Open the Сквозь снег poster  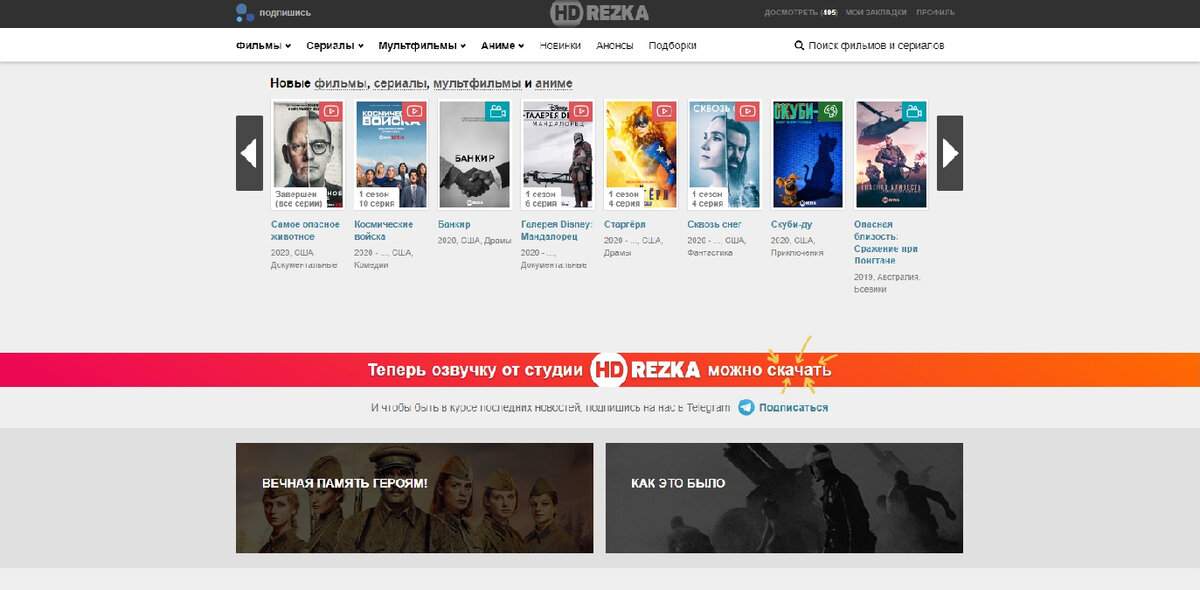pos(724,153)
